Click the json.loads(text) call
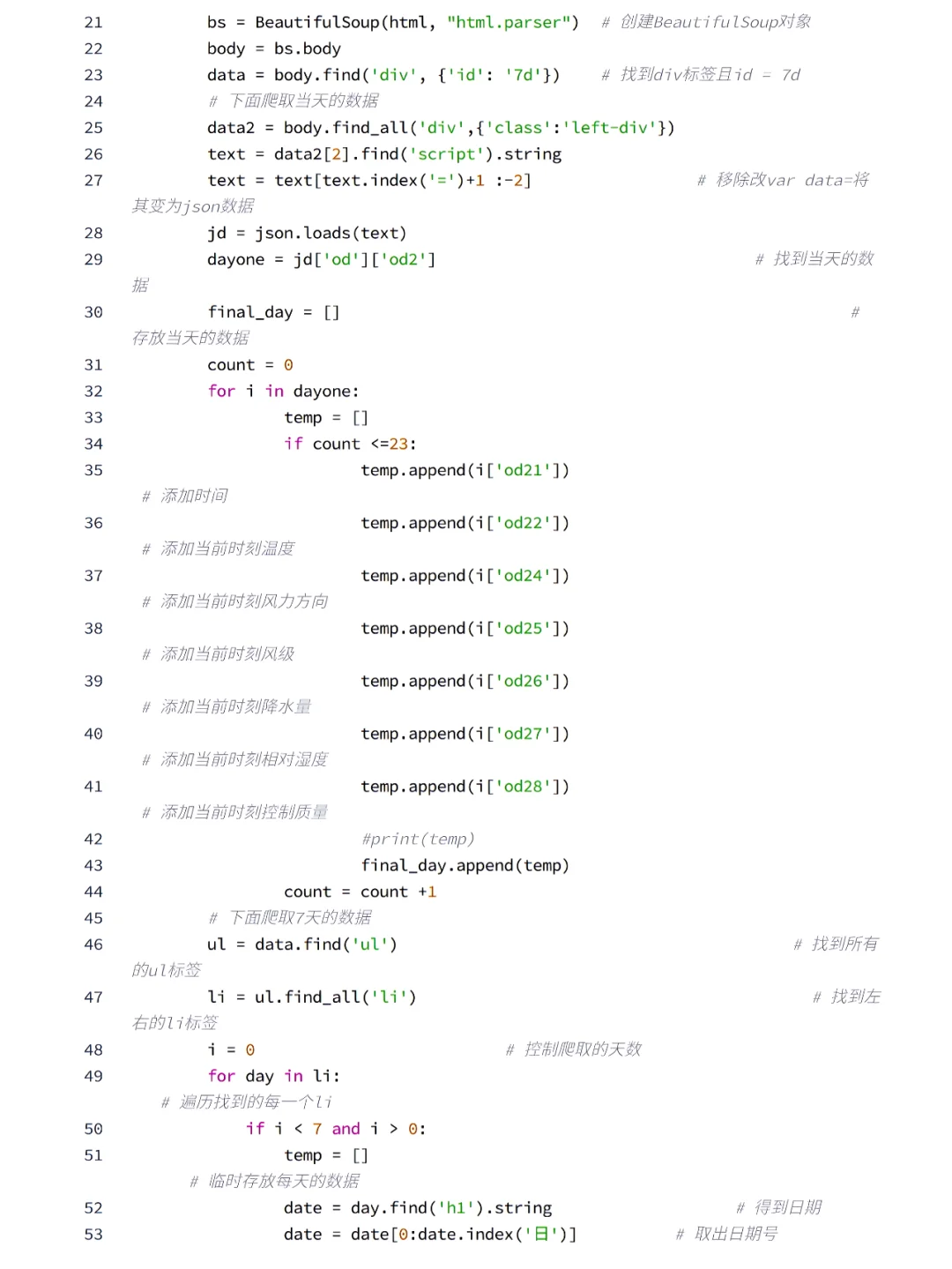The width and height of the screenshot is (952, 1269). 331,233
